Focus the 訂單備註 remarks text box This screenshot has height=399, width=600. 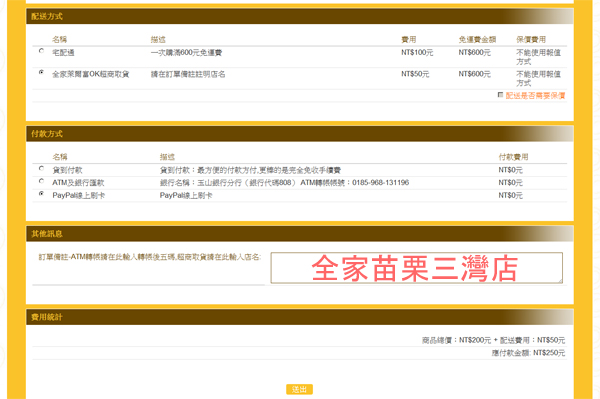click(416, 268)
